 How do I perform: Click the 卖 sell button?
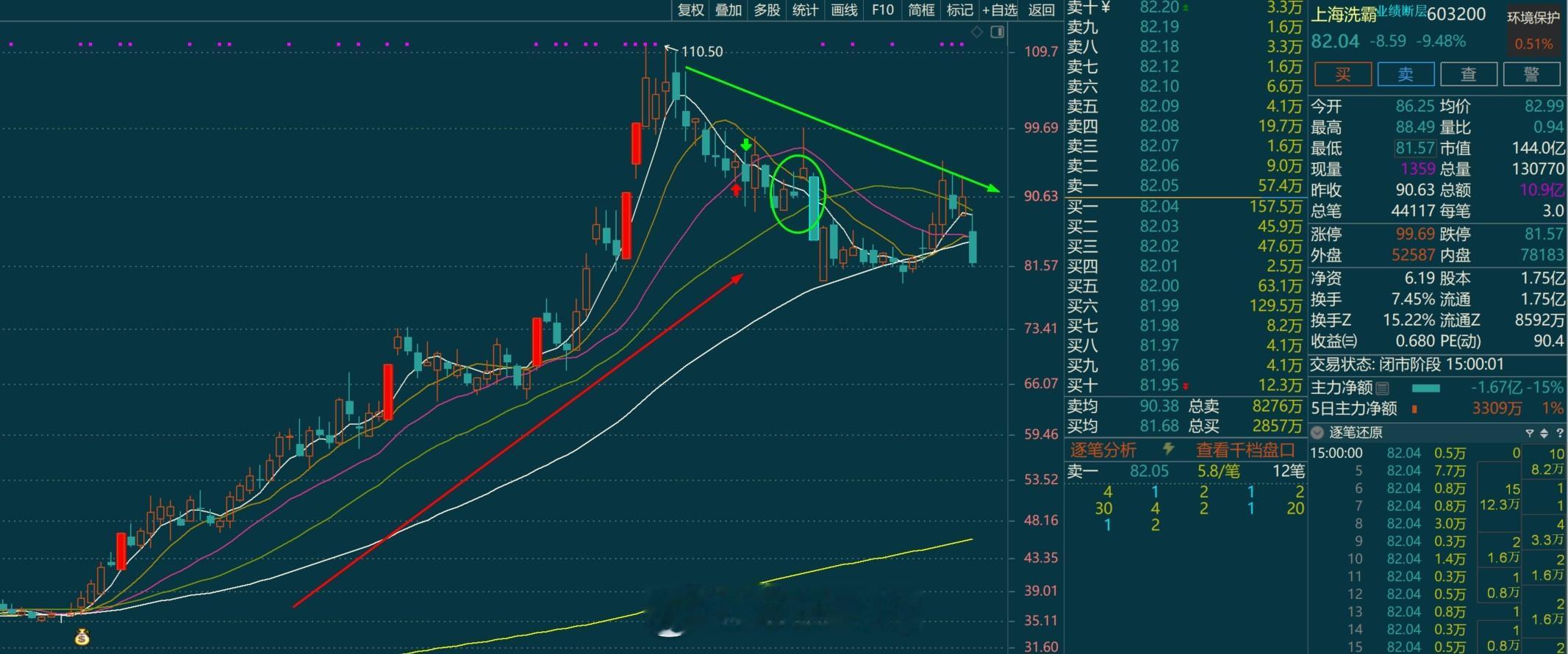1406,74
